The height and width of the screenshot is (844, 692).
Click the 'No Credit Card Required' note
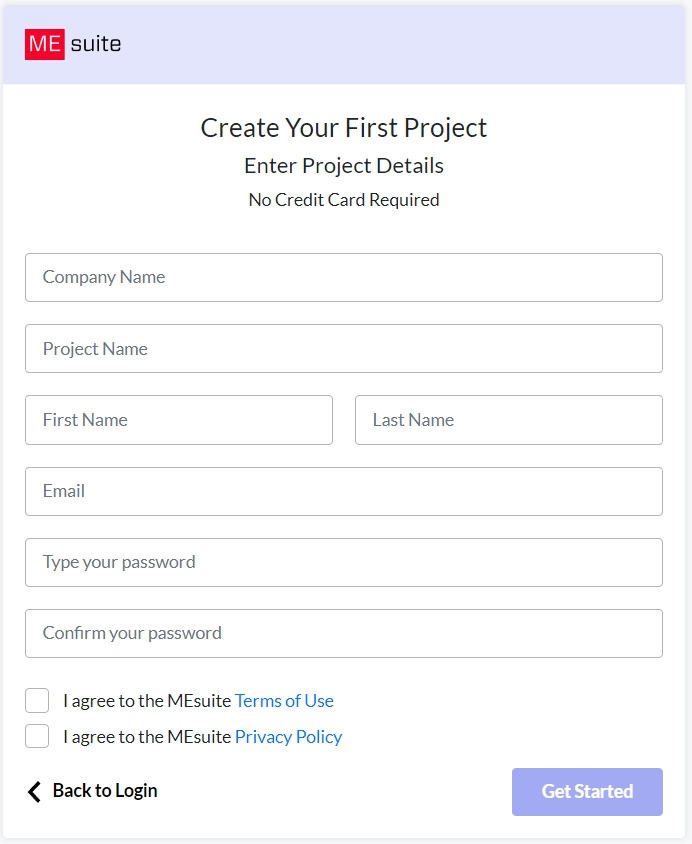point(344,200)
